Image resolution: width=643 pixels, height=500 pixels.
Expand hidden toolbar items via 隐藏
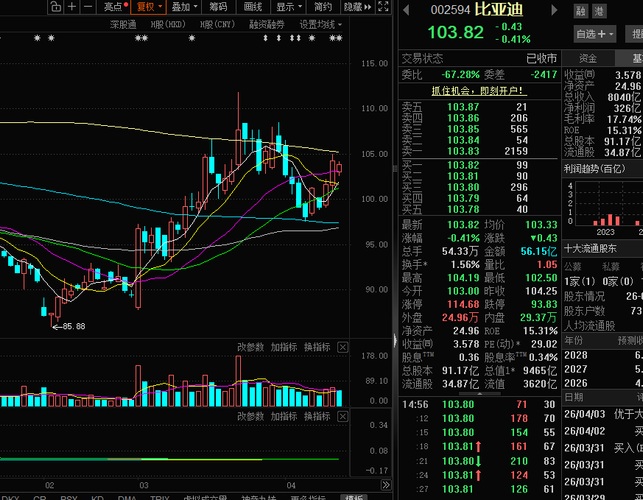(358, 7)
